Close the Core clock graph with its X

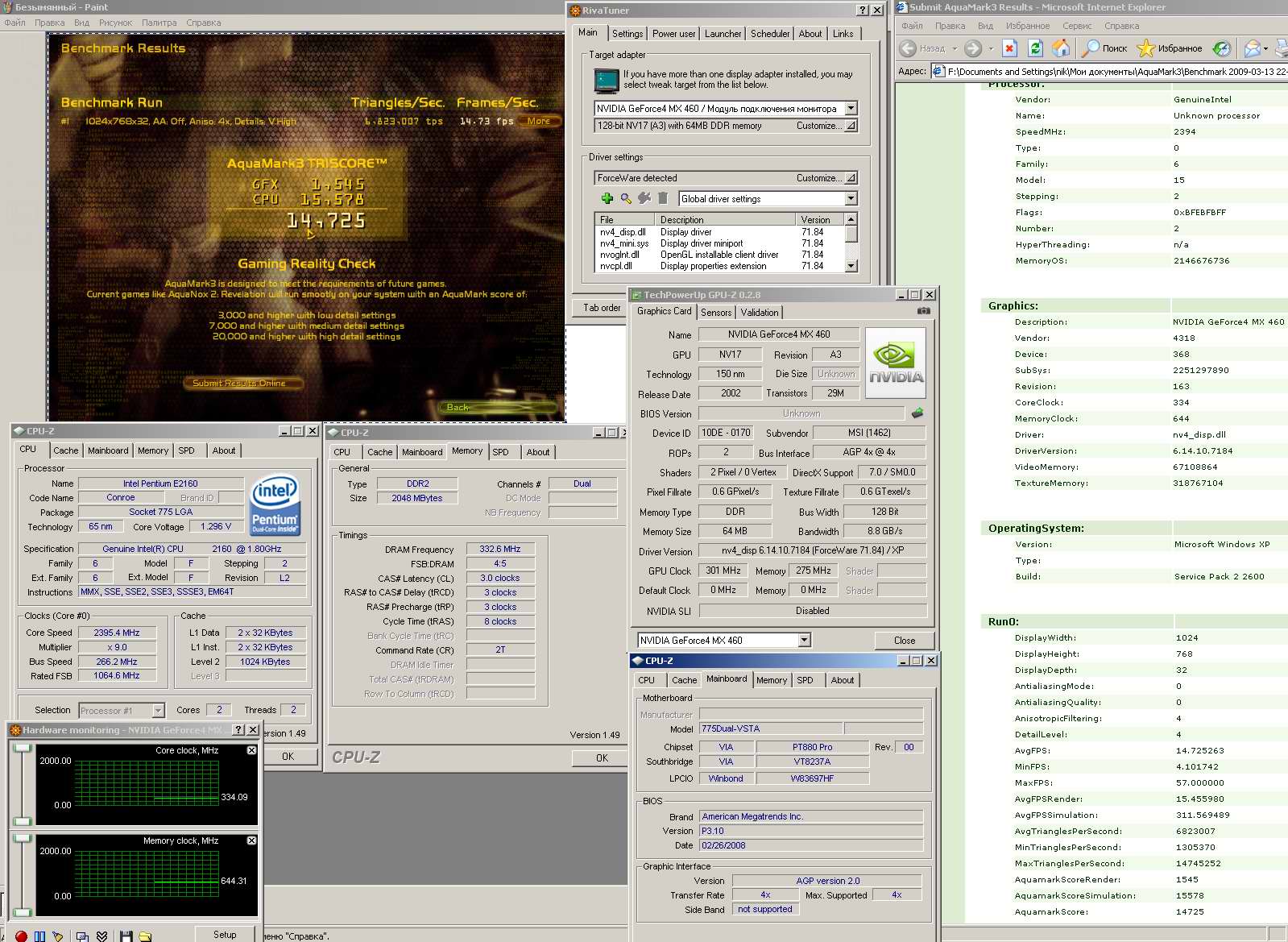pos(251,750)
